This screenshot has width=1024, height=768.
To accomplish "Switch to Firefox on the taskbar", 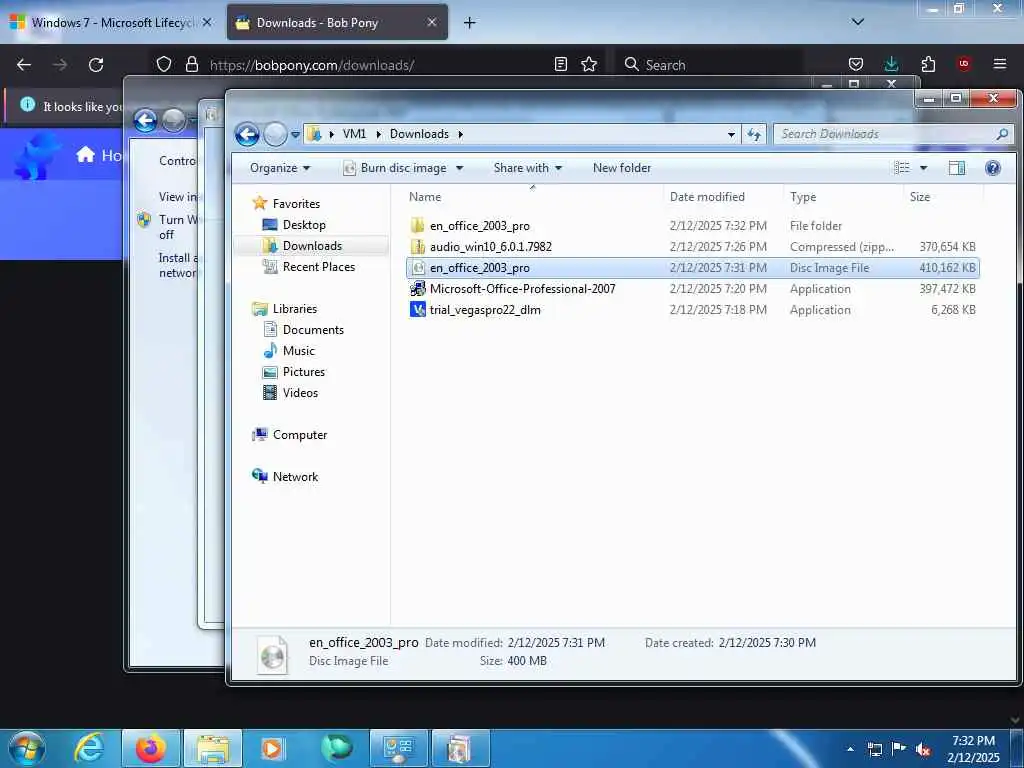I will coord(150,748).
